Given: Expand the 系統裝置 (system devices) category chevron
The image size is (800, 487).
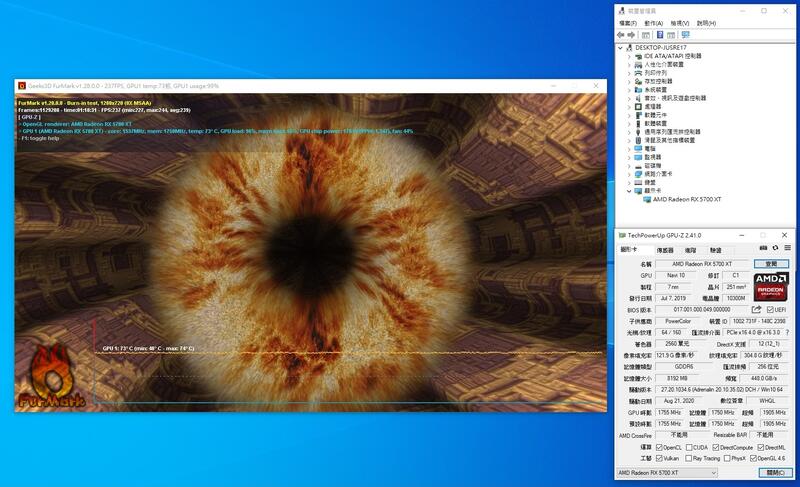Looking at the screenshot, I should [x=629, y=90].
